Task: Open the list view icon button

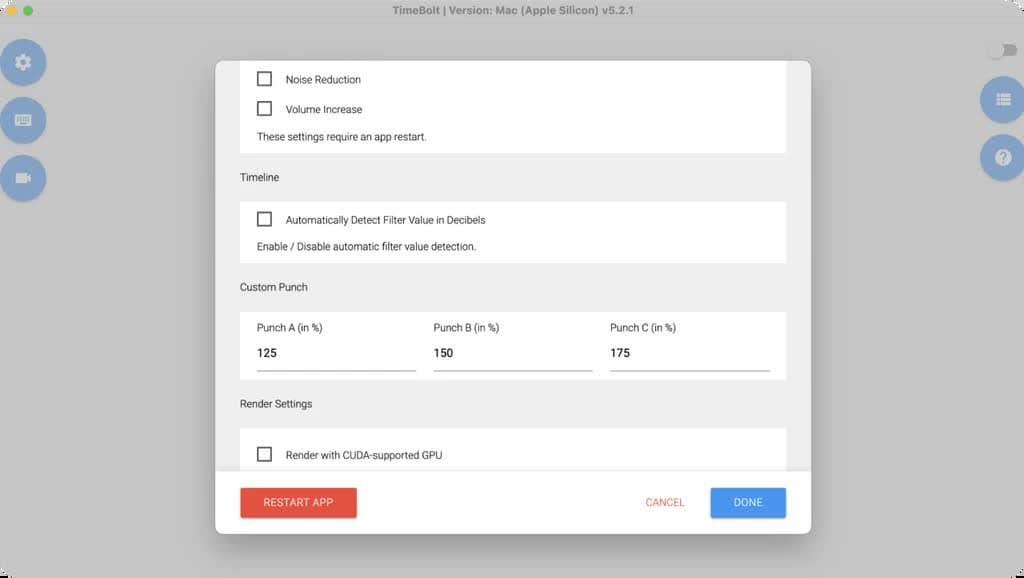Action: pyautogui.click(x=1003, y=100)
